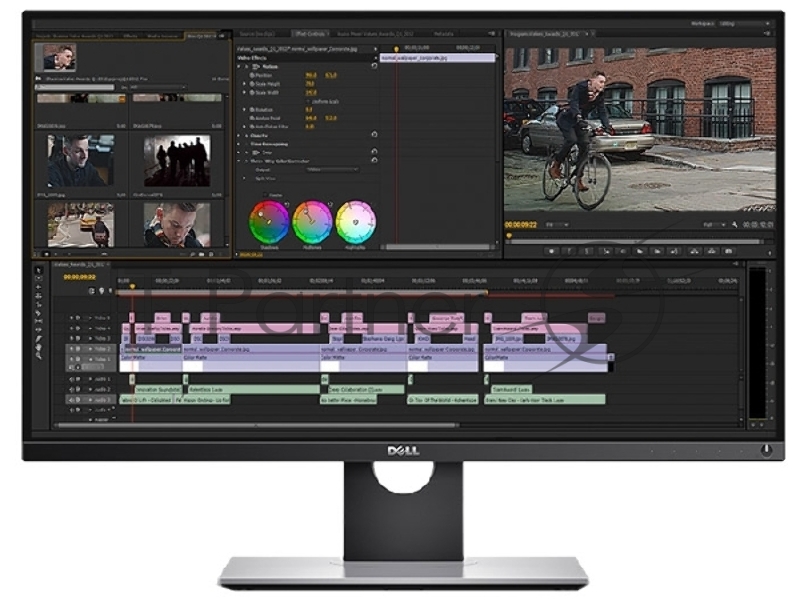Viewport: 800px width, 605px height.
Task: Reset the Motion effect with its reset icon
Action: [374, 66]
